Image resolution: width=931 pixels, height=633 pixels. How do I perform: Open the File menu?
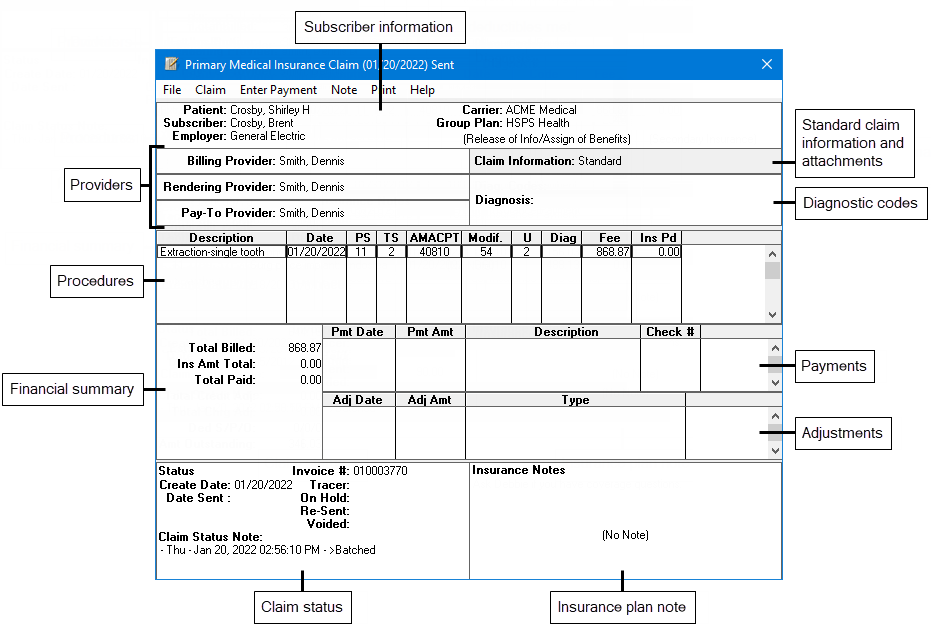171,89
